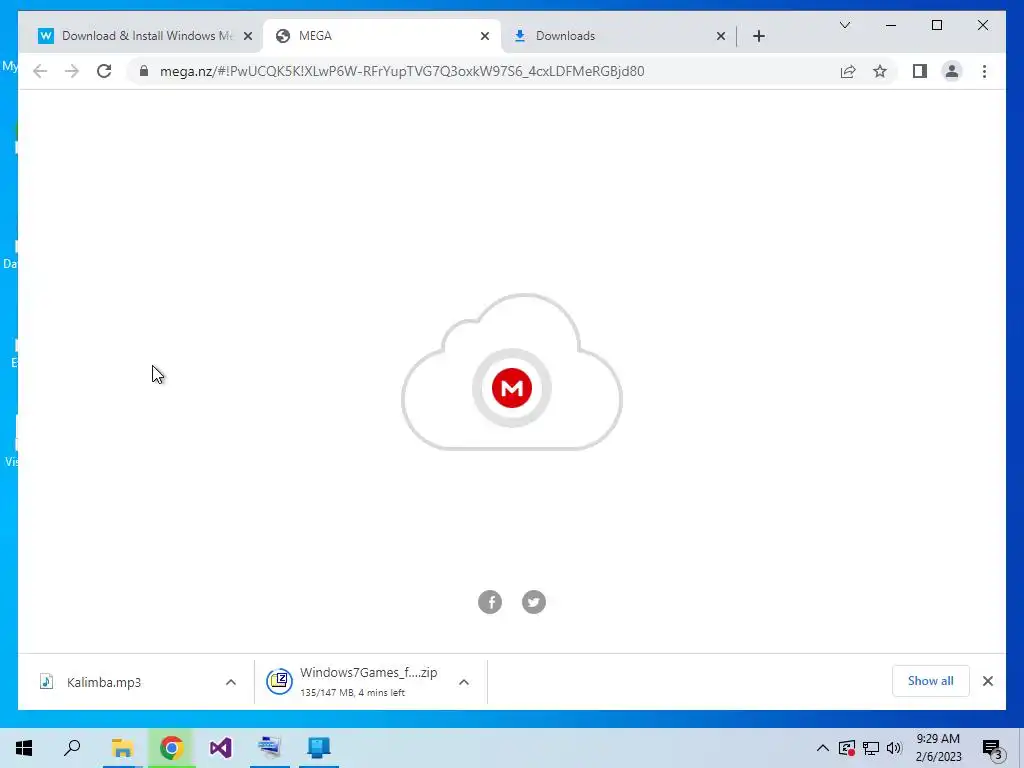Click the address bar URL
The width and height of the screenshot is (1024, 768).
[402, 71]
